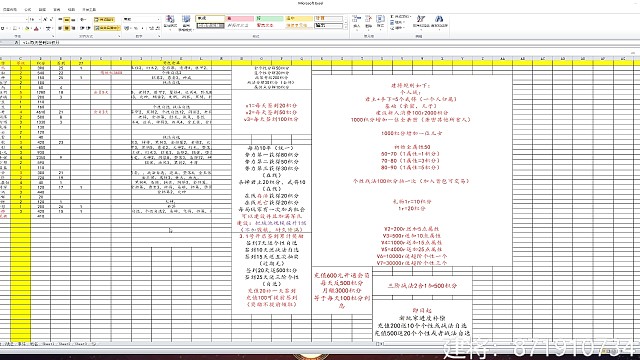The width and height of the screenshot is (640, 360).
Task: Expand the font color dropdown arrow
Action: point(40,29)
